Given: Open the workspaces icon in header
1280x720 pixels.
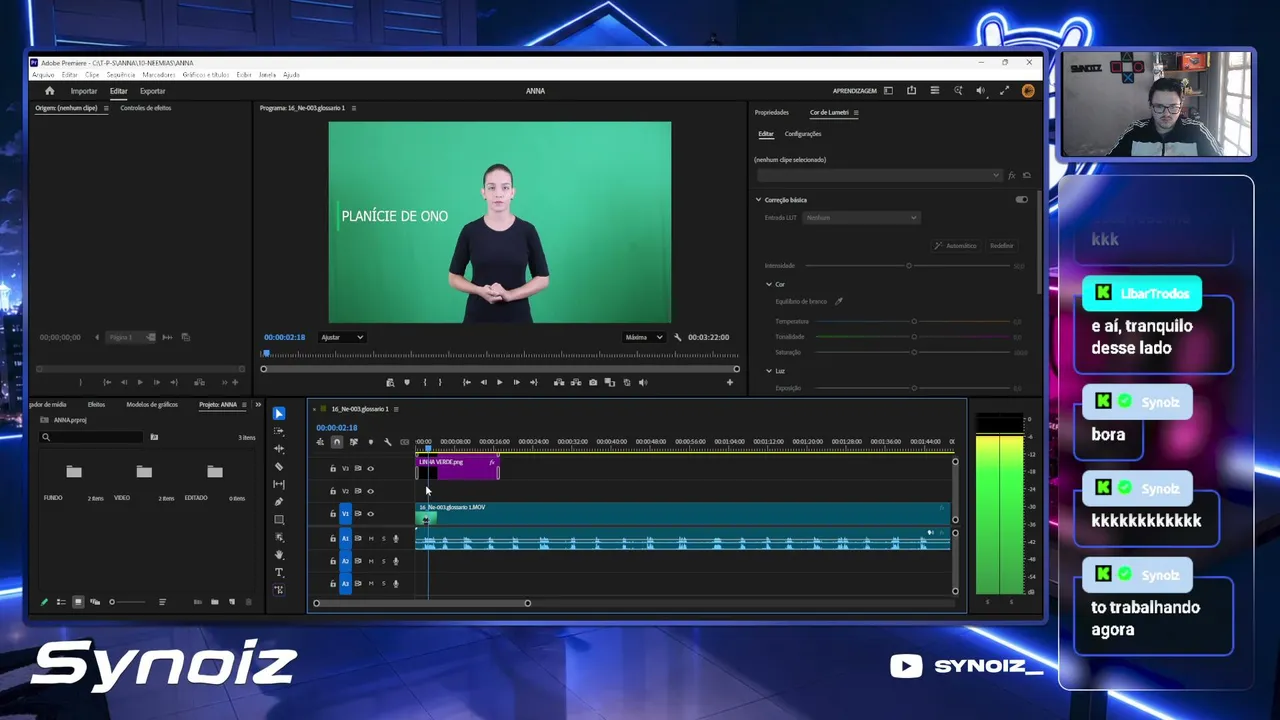Looking at the screenshot, I should coord(888,91).
